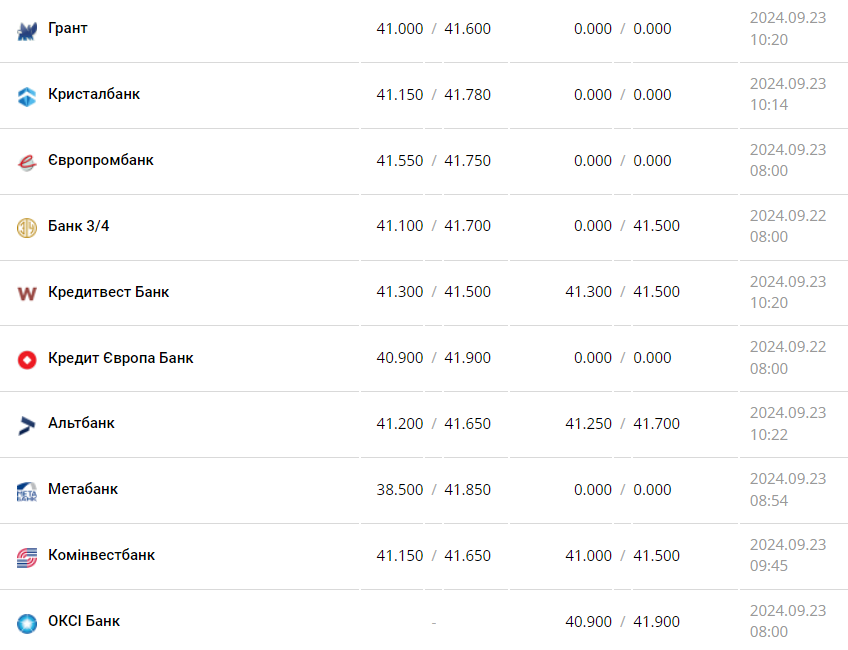Click the Альтбанк logo icon
The height and width of the screenshot is (650, 848).
(x=27, y=426)
